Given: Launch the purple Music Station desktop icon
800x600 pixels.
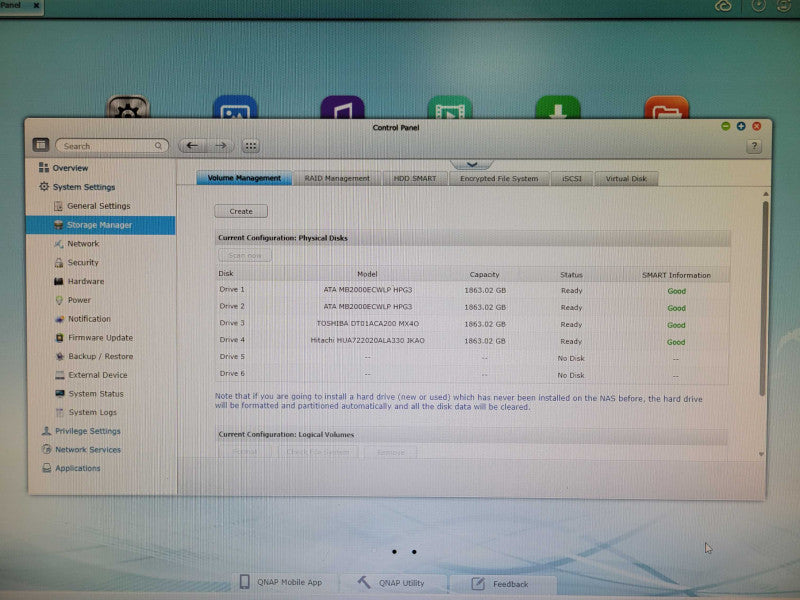Looking at the screenshot, I should pos(342,107).
